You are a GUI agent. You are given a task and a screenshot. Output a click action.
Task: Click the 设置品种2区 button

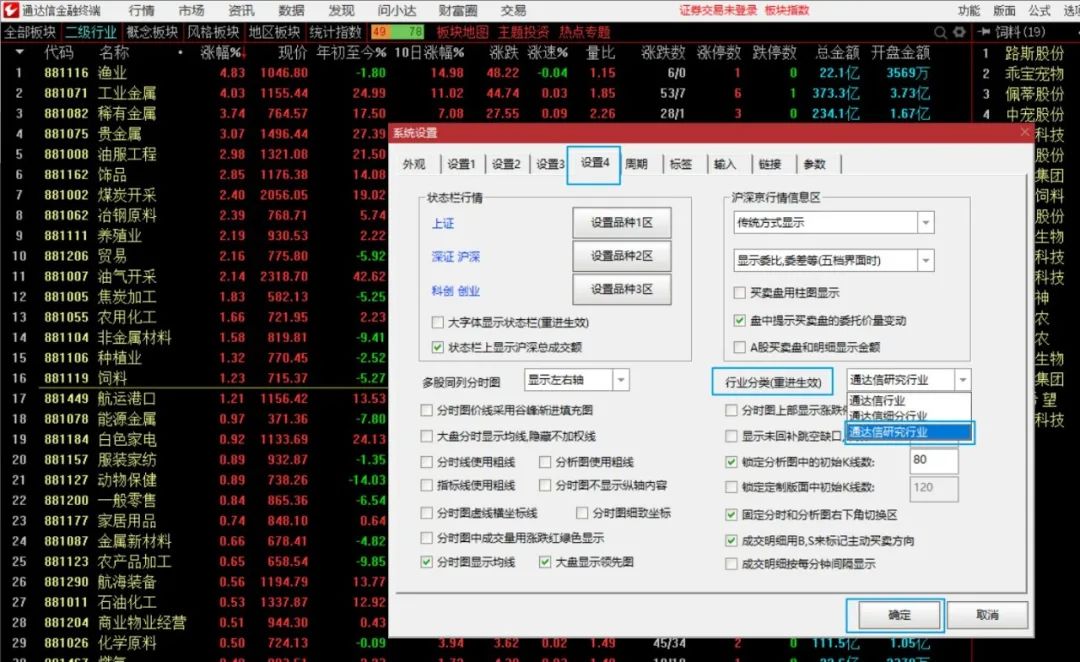[621, 256]
